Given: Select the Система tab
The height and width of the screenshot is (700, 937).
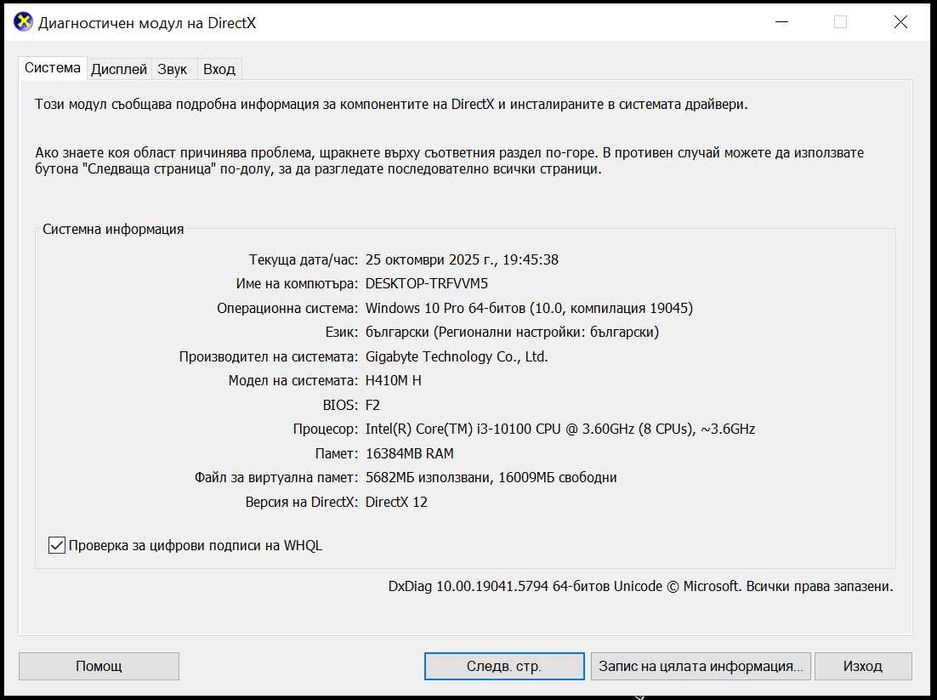Looking at the screenshot, I should point(53,68).
